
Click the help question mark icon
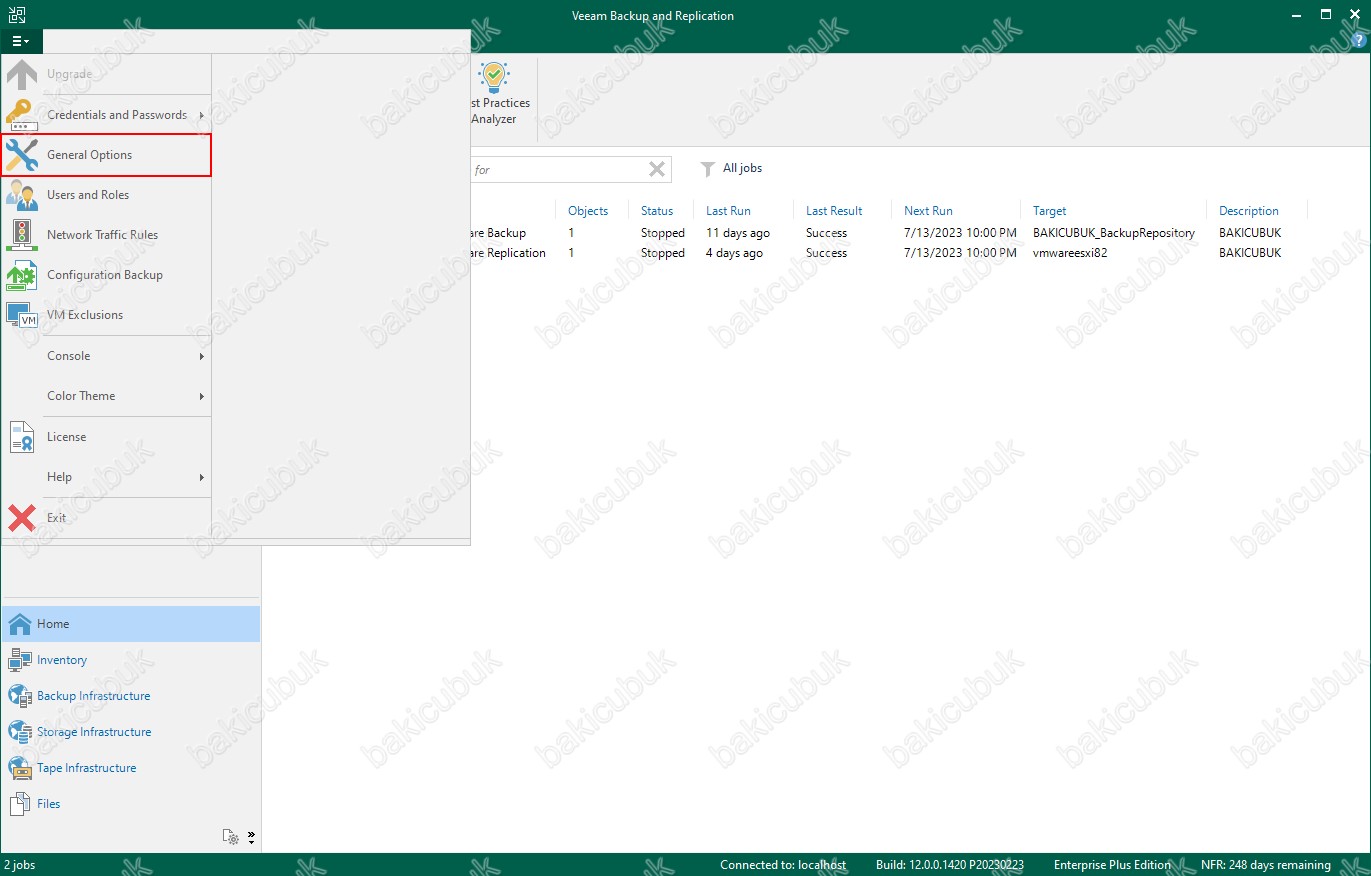click(x=1358, y=41)
